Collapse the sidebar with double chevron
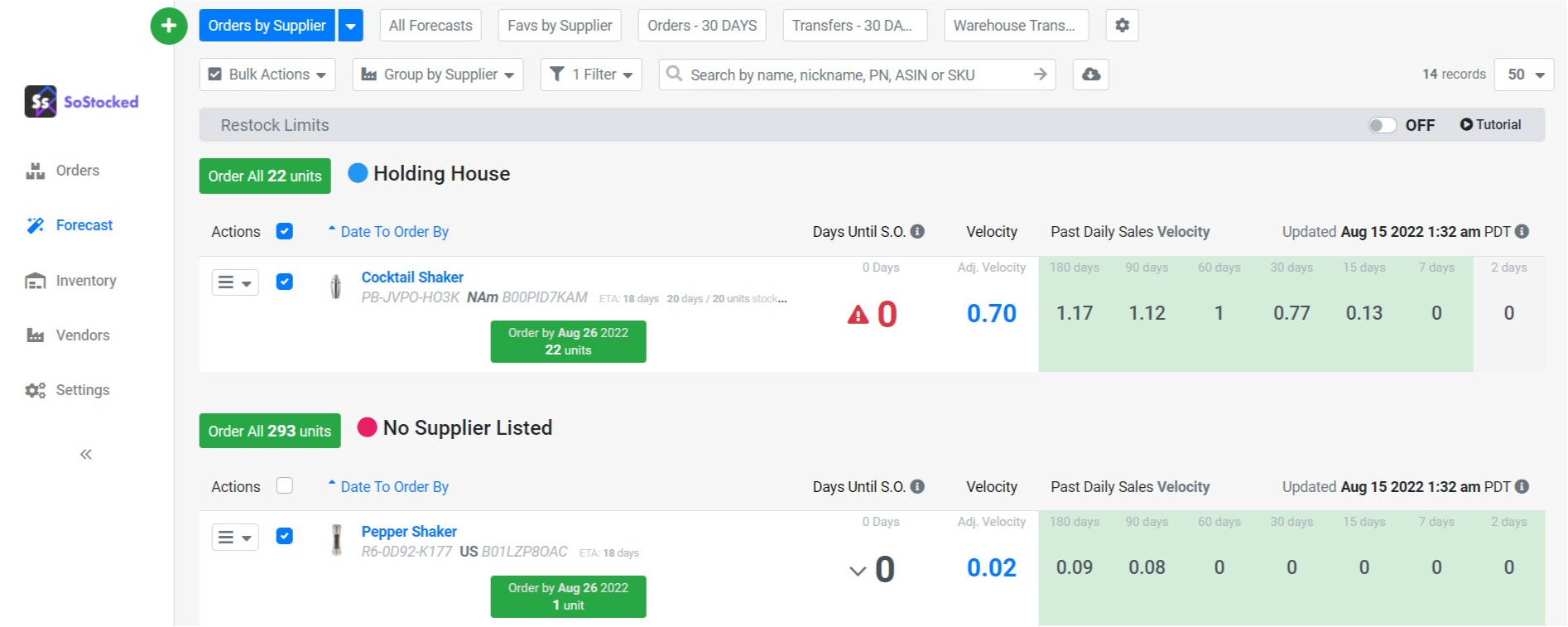 (86, 454)
